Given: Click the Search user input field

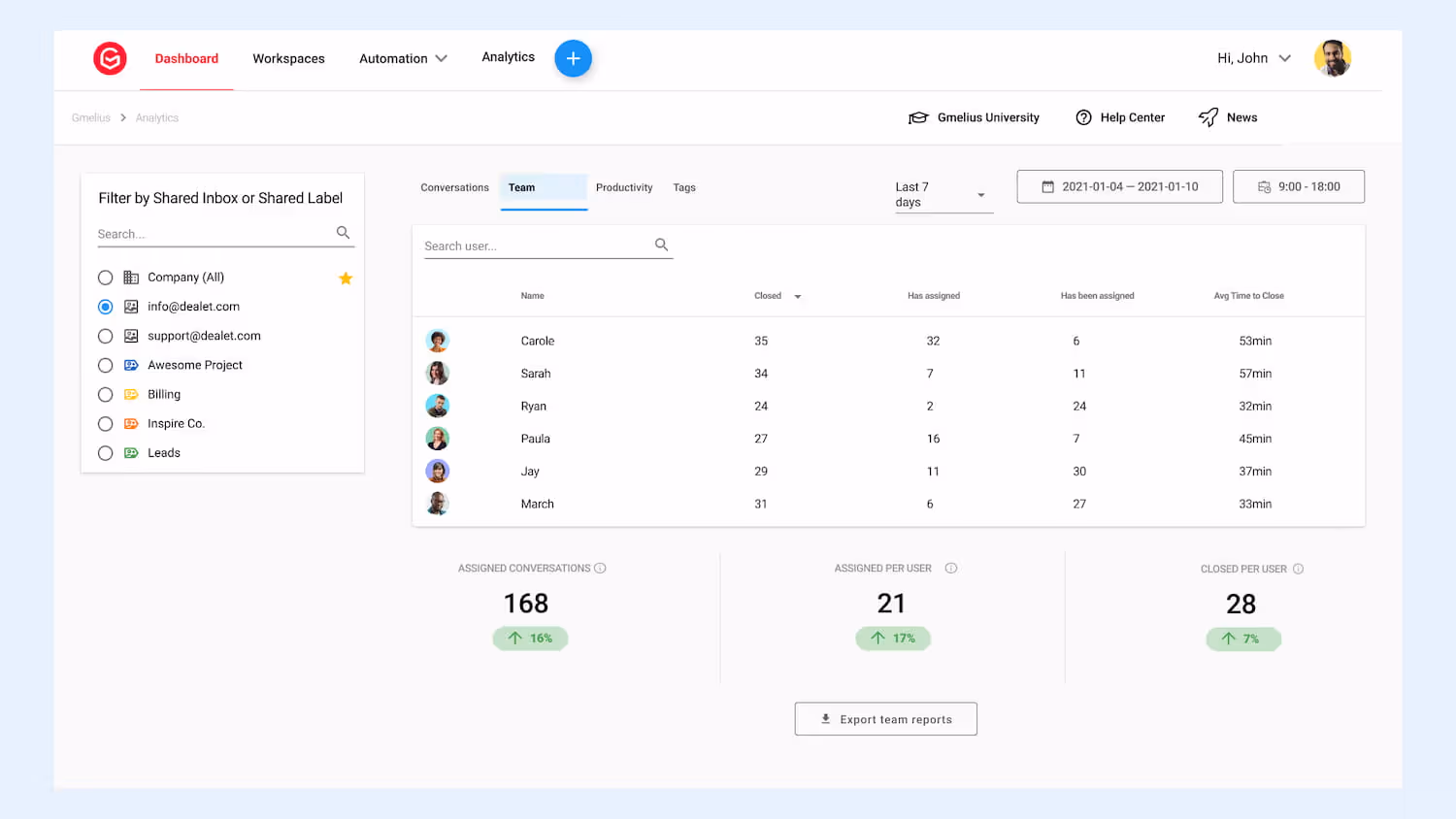Looking at the screenshot, I should [537, 246].
